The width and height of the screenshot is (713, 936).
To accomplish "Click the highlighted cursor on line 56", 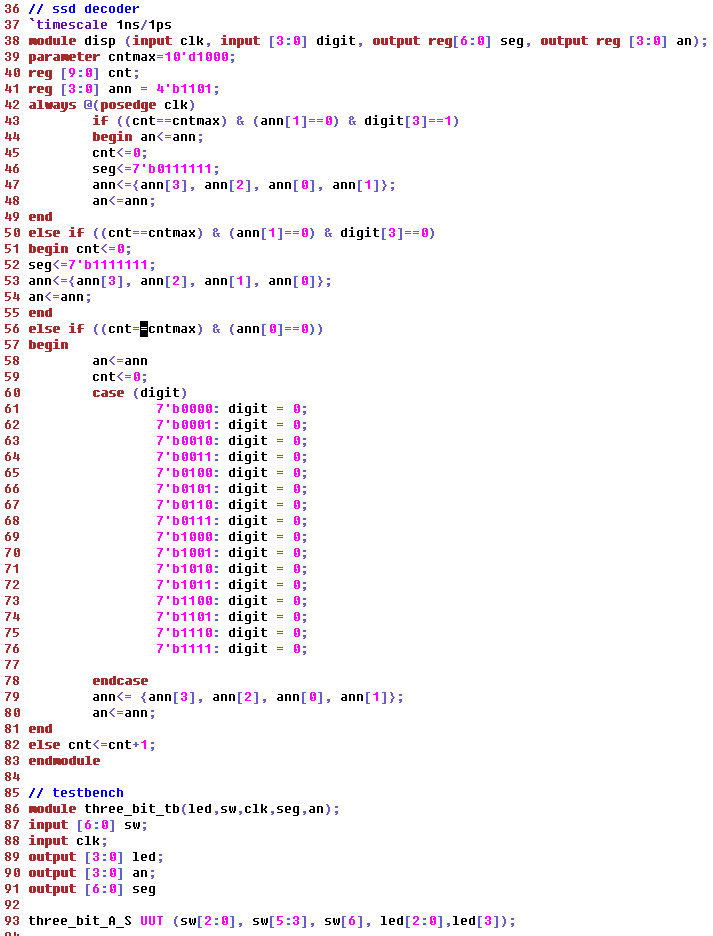I will tap(143, 329).
